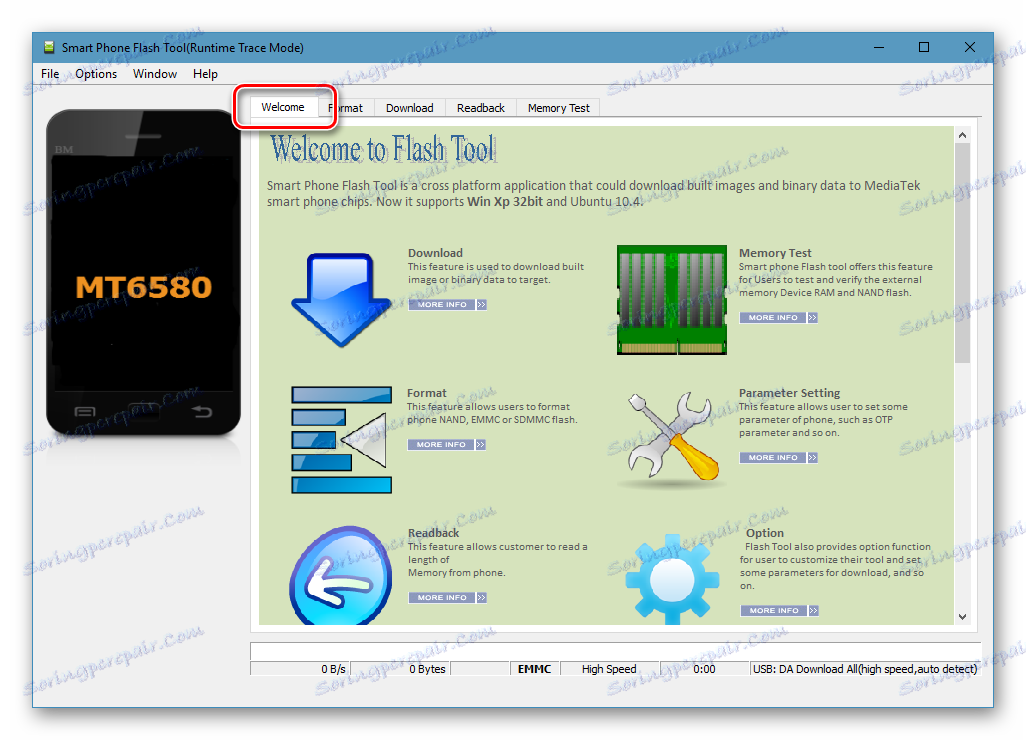The image size is (1026, 740).
Task: Switch to the Readback tab
Action: [481, 108]
